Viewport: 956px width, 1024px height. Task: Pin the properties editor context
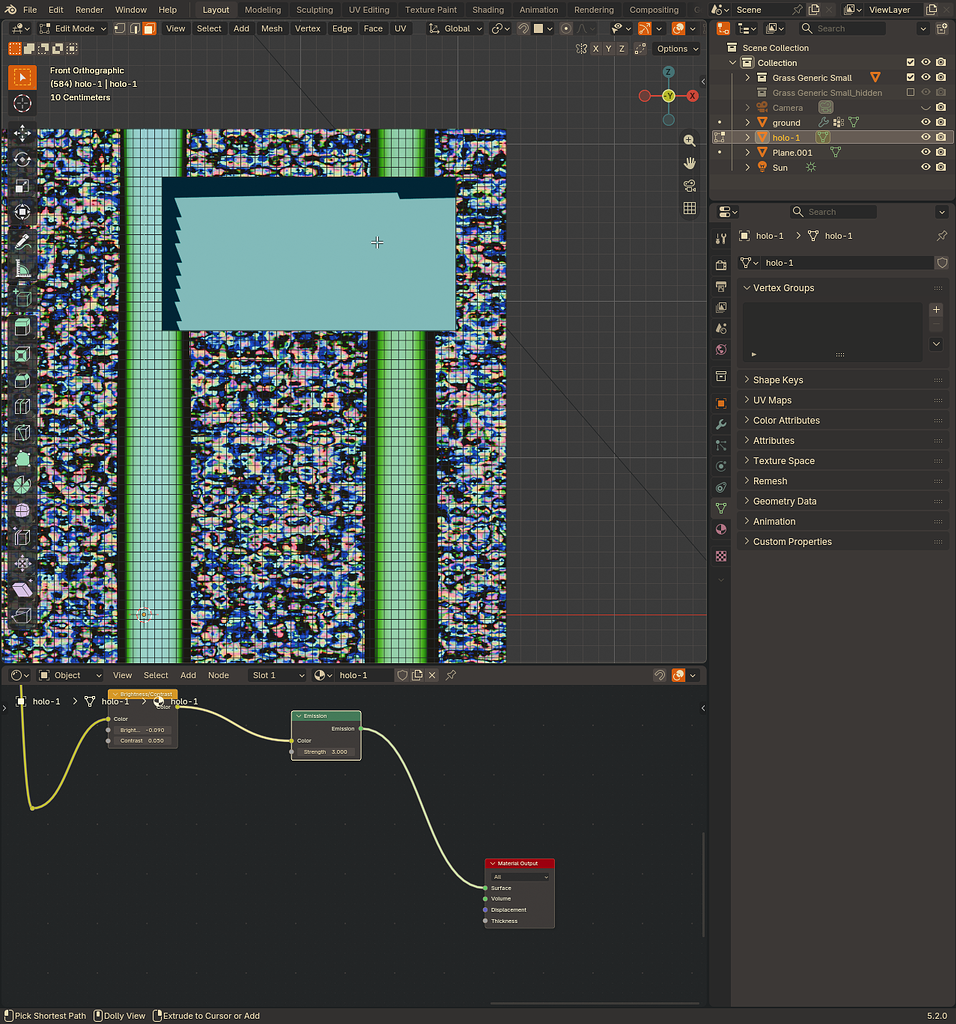[x=941, y=236]
